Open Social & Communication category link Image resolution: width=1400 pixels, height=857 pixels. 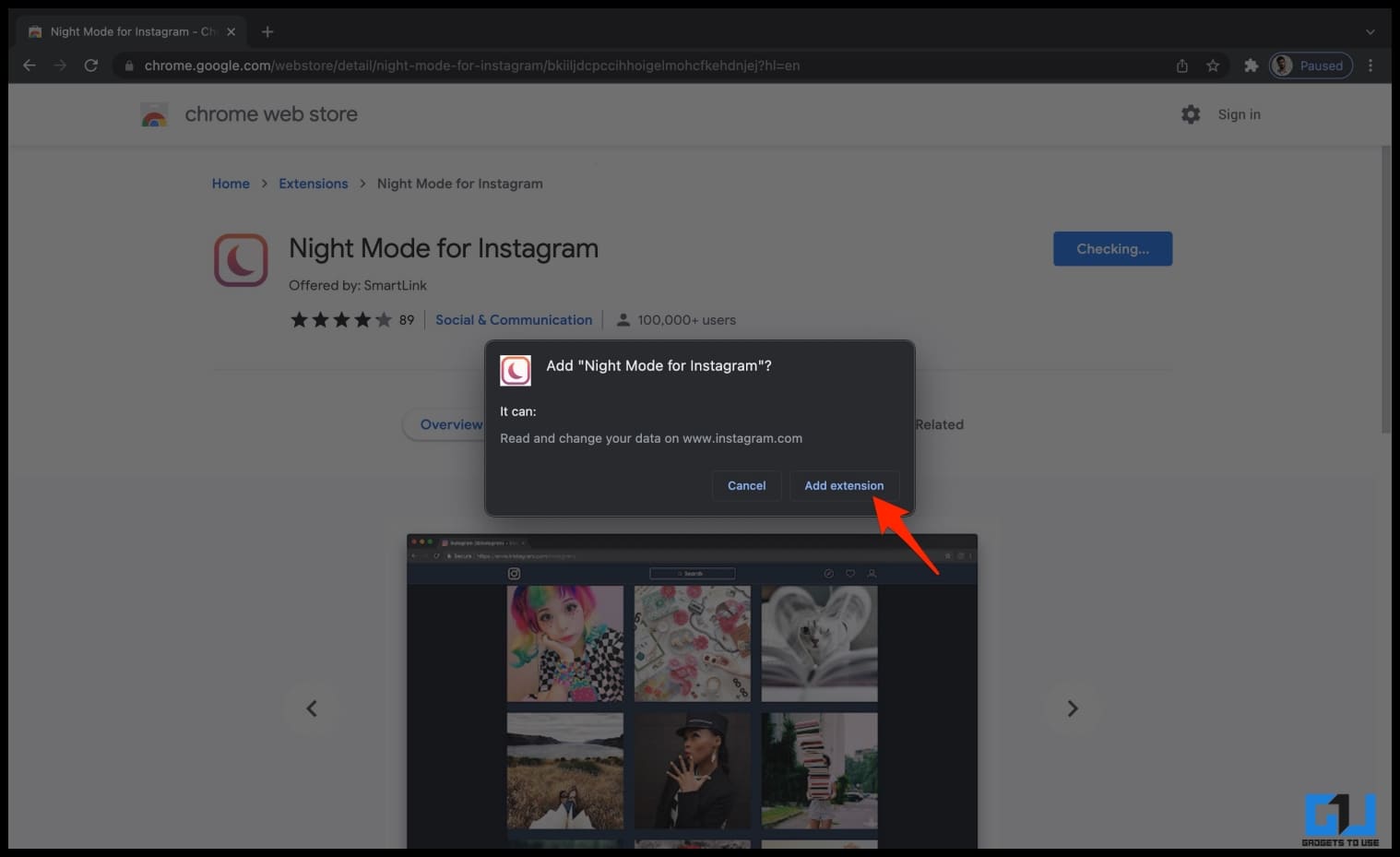pyautogui.click(x=514, y=320)
